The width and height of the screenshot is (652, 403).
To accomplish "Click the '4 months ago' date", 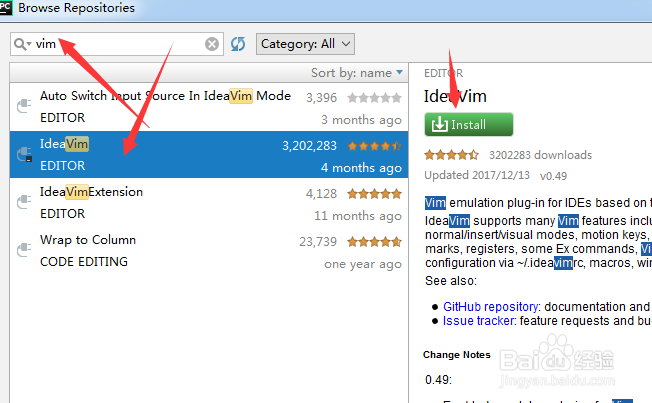I will tap(361, 168).
